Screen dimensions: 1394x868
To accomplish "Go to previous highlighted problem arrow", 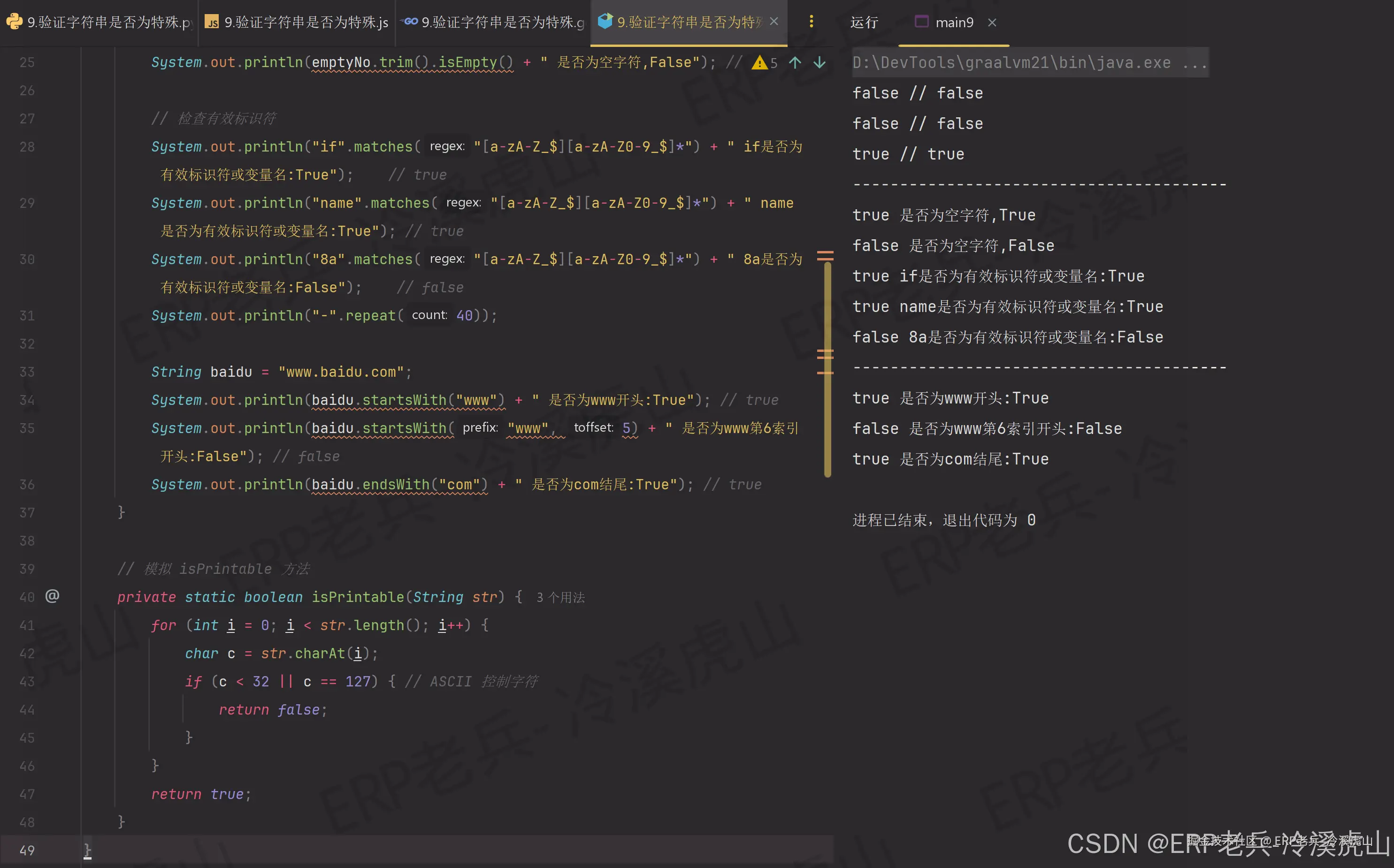I will [795, 62].
